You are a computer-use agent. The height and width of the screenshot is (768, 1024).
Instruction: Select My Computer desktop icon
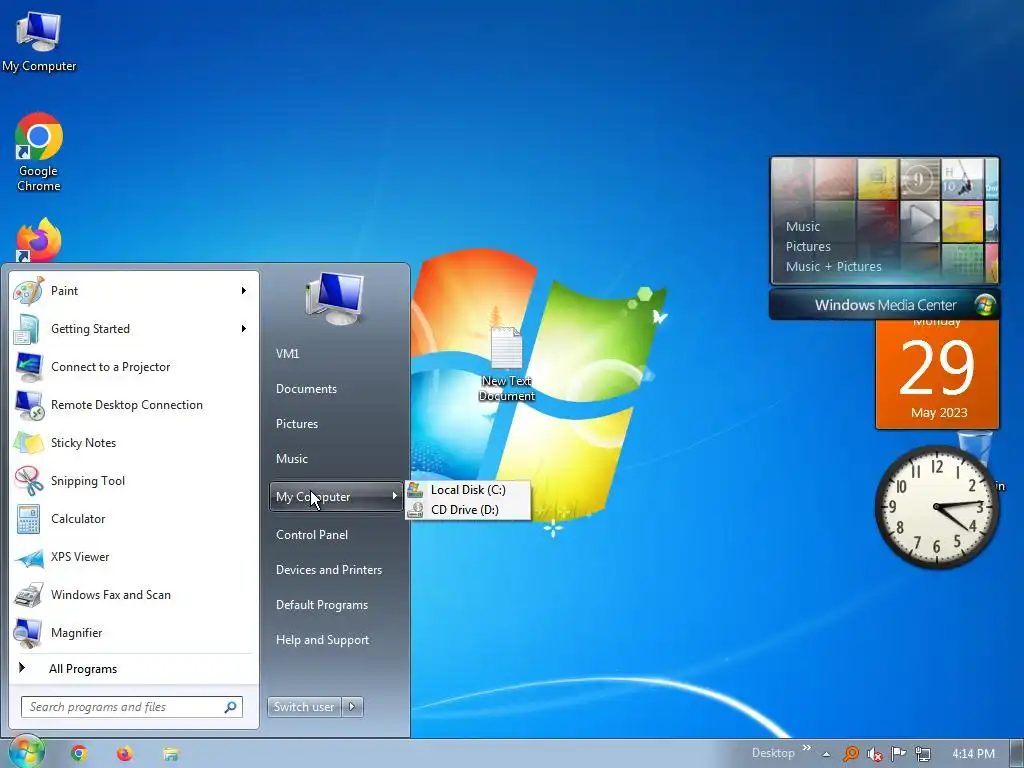39,42
